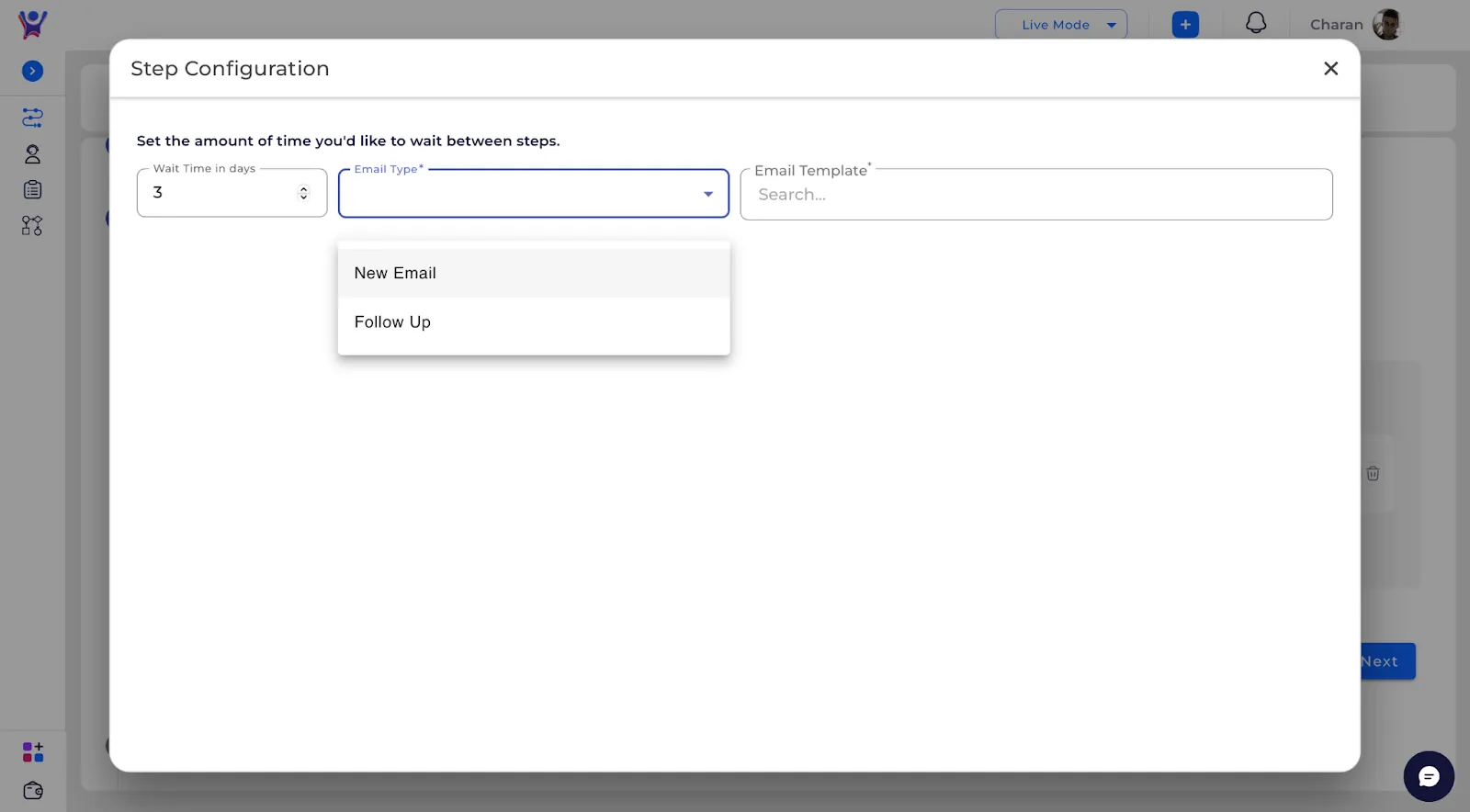Close the Step Configuration dialog
This screenshot has height=812, width=1470.
[x=1330, y=69]
